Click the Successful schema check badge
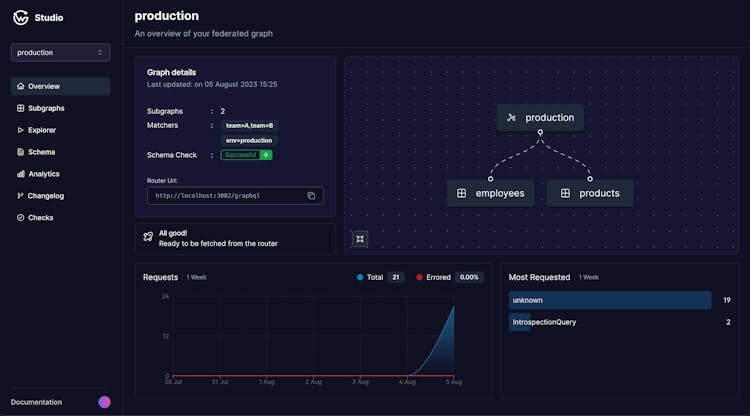Screen dimensions: 750x416 click(x=240, y=155)
